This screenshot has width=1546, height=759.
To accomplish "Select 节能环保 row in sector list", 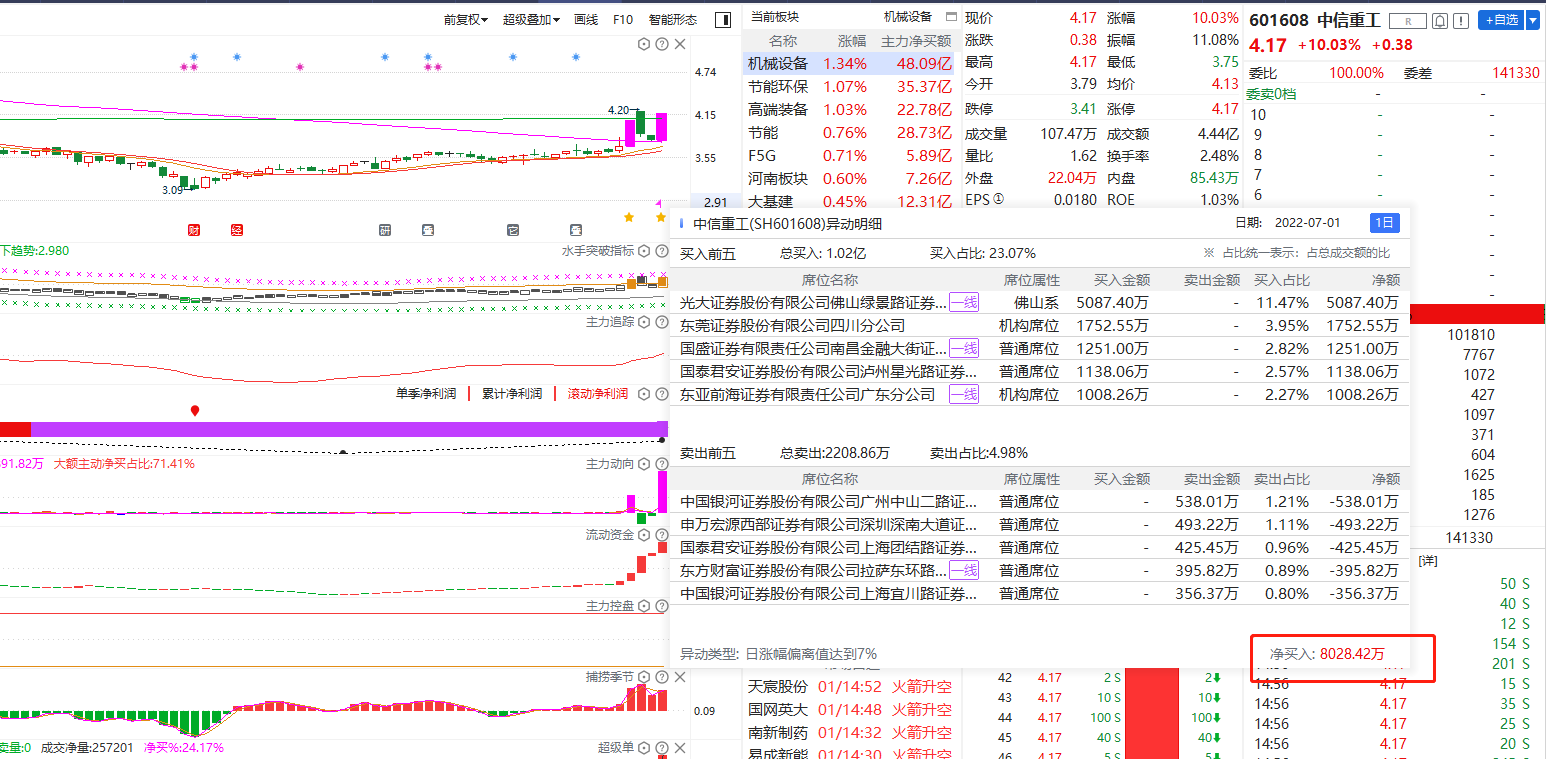I will [850, 86].
